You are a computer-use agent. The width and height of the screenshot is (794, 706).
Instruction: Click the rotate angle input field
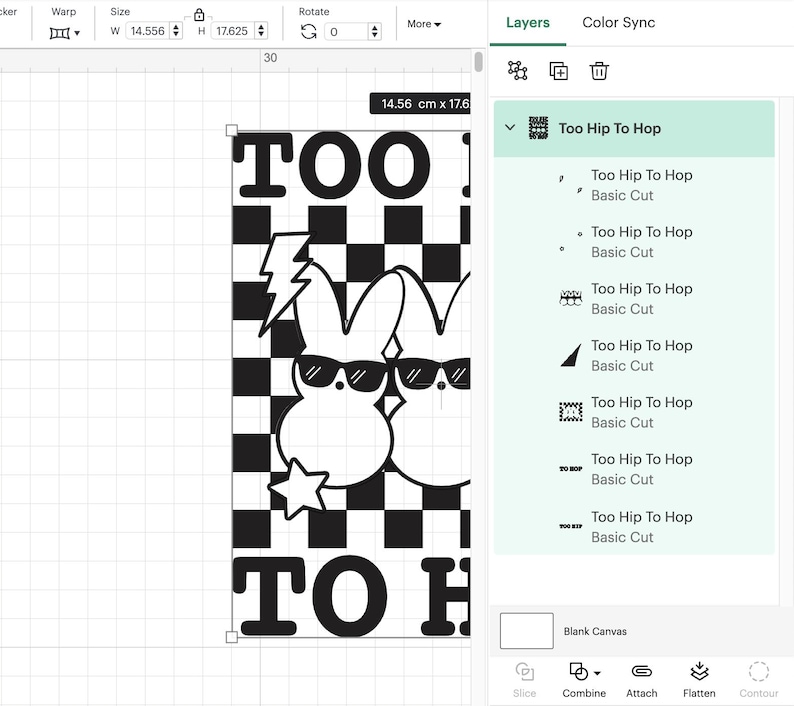point(346,32)
